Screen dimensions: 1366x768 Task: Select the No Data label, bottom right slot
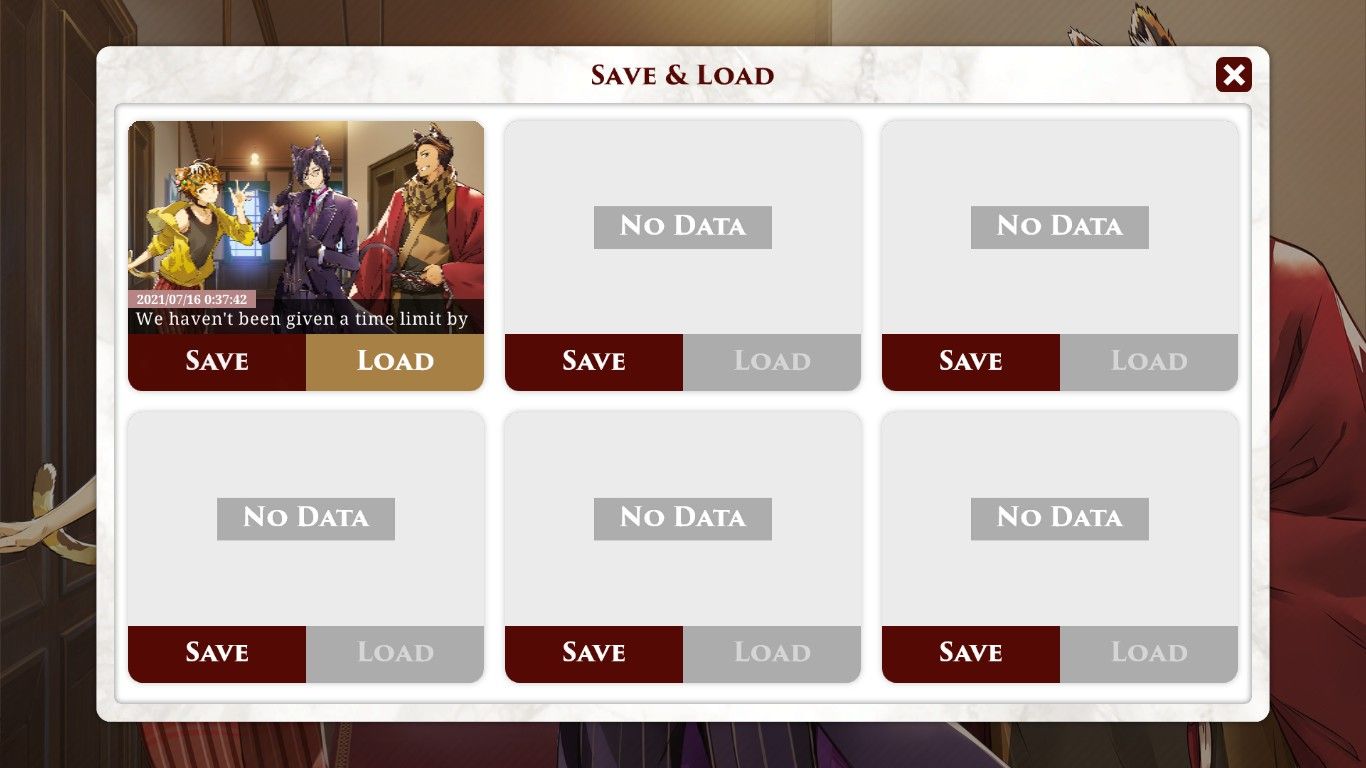pos(1060,519)
